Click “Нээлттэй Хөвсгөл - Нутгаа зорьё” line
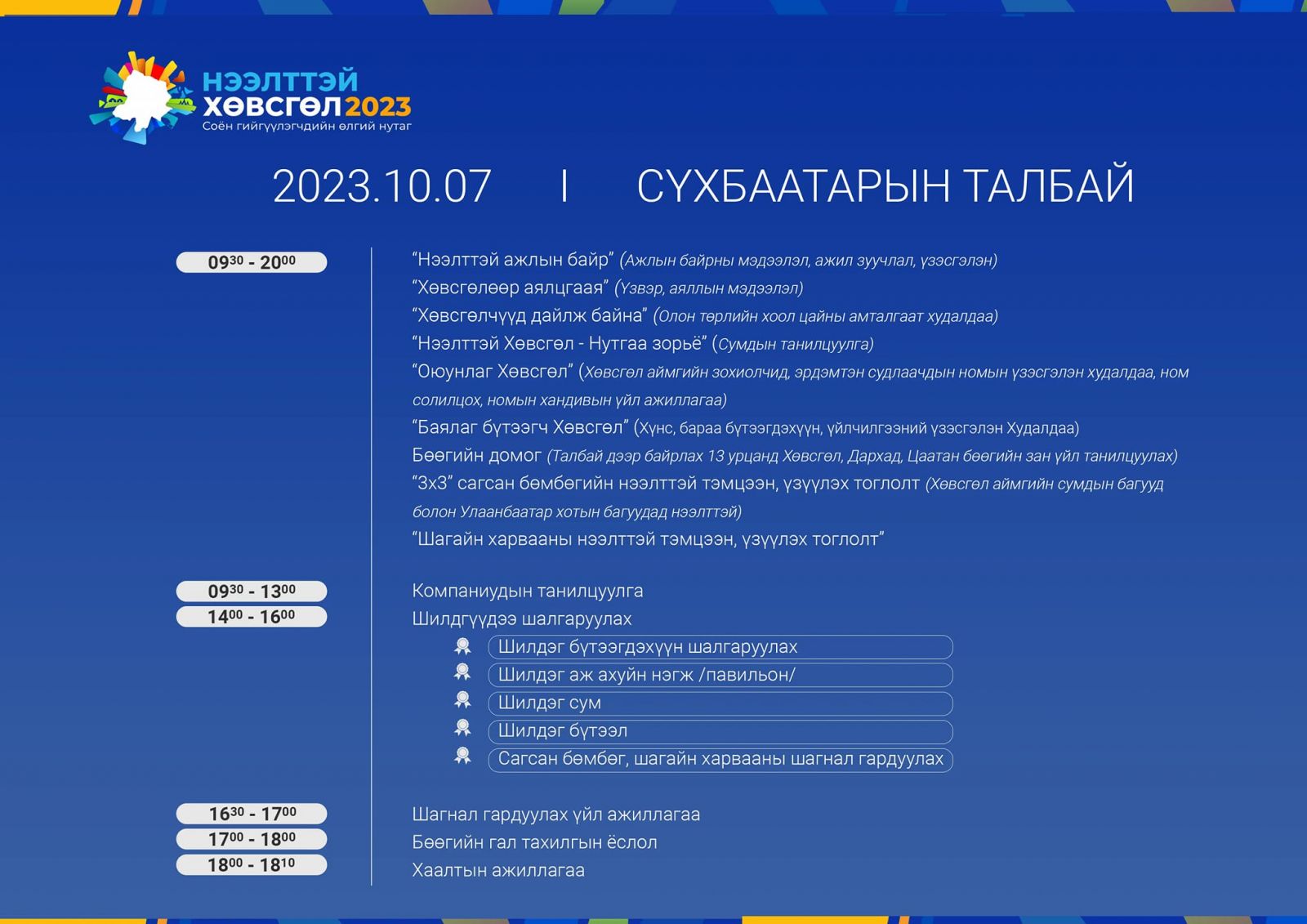 click(x=643, y=343)
